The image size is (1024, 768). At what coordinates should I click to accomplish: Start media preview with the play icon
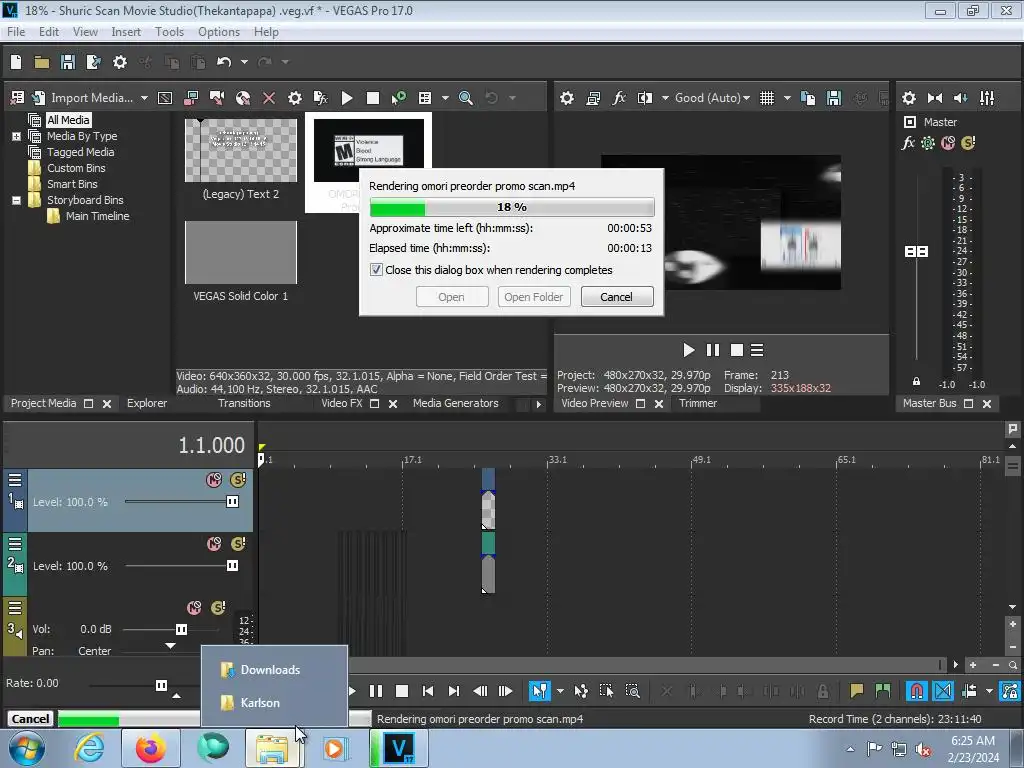pos(347,98)
